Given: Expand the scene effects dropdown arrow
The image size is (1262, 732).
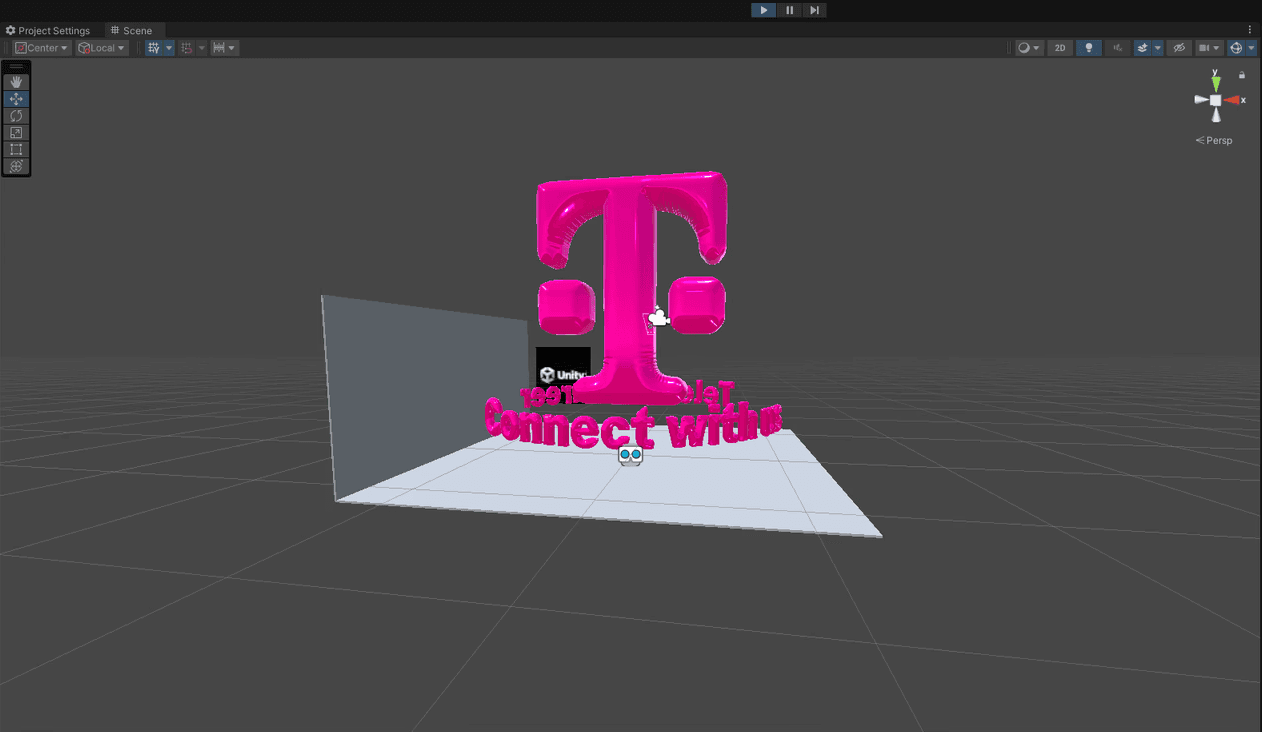Looking at the screenshot, I should [x=1158, y=48].
